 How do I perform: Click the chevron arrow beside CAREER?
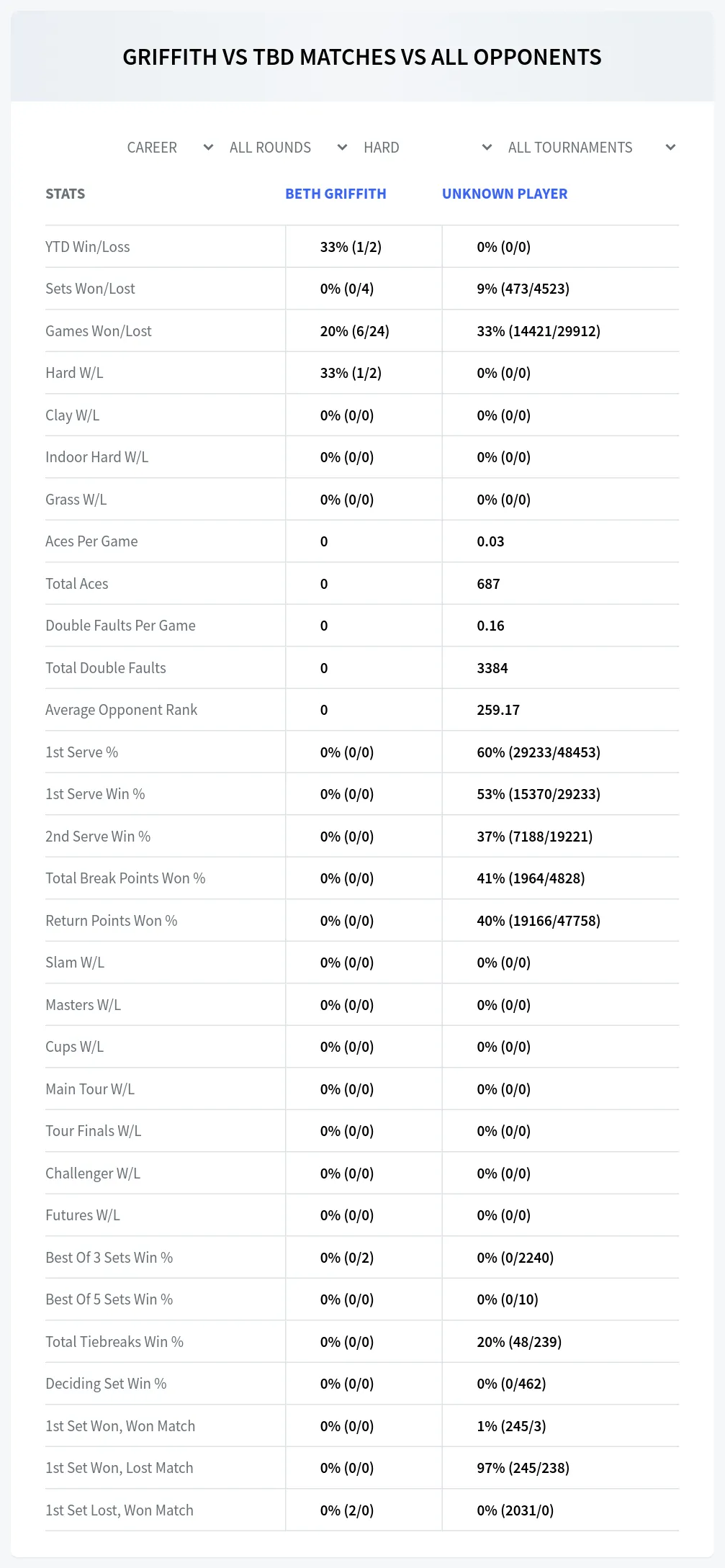[x=208, y=148]
